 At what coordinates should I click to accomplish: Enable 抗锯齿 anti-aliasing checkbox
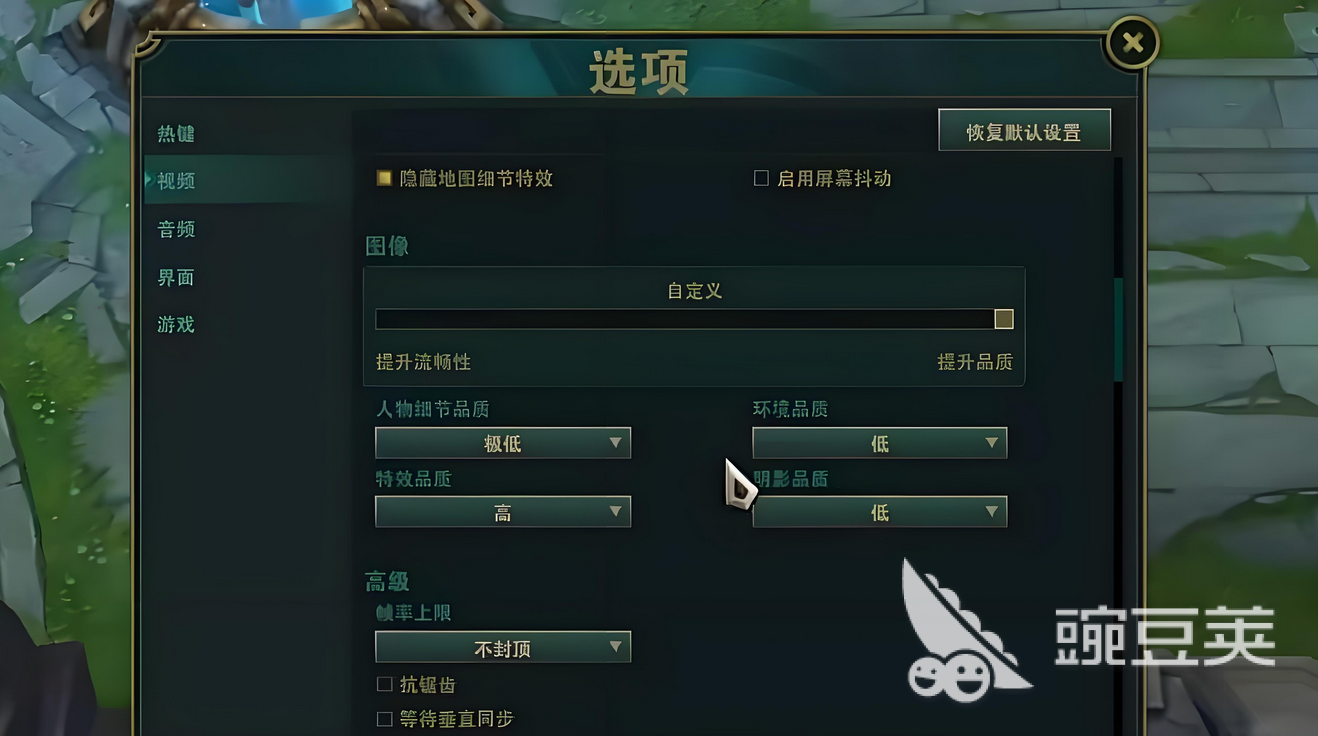coord(384,685)
